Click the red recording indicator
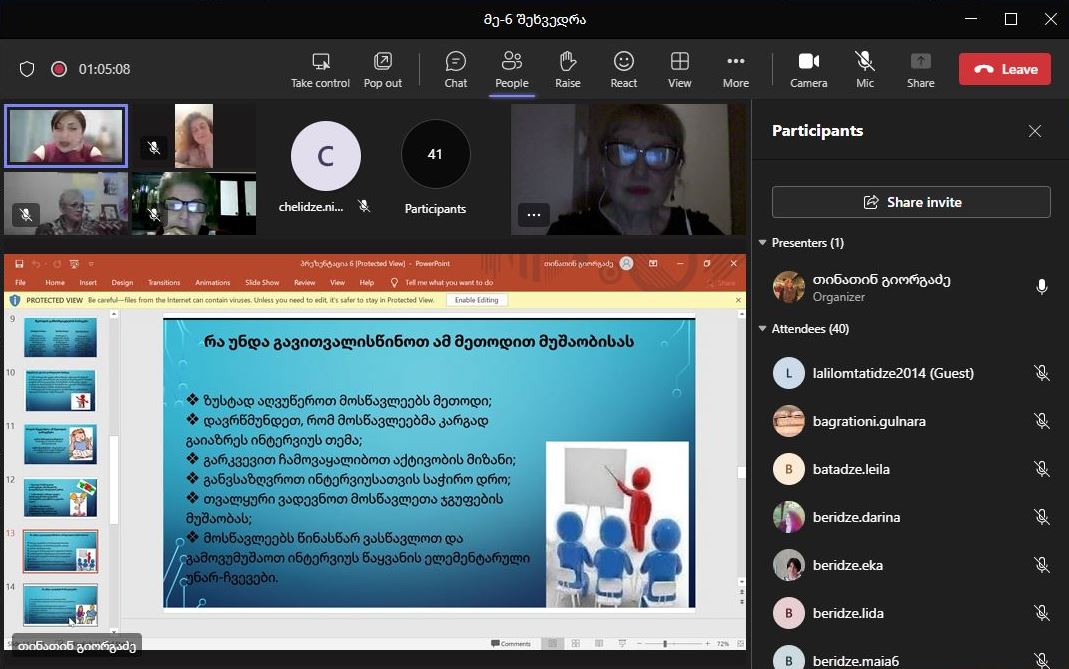The height and width of the screenshot is (669, 1069). (59, 69)
